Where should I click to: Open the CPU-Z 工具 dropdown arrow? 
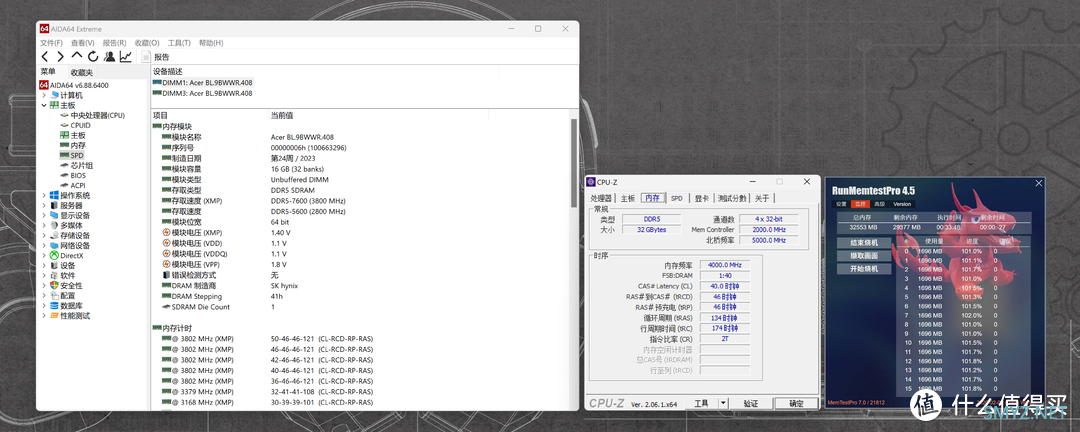[x=723, y=403]
